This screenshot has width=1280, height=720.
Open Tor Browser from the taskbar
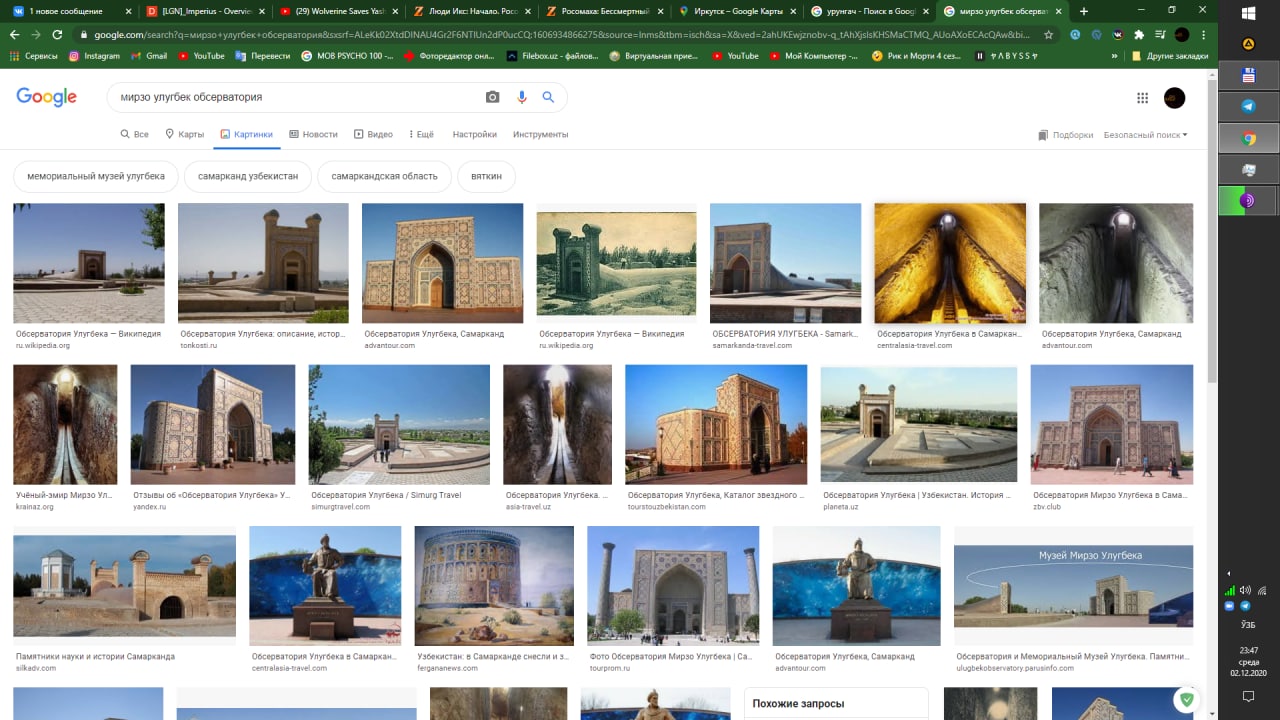tap(1248, 201)
